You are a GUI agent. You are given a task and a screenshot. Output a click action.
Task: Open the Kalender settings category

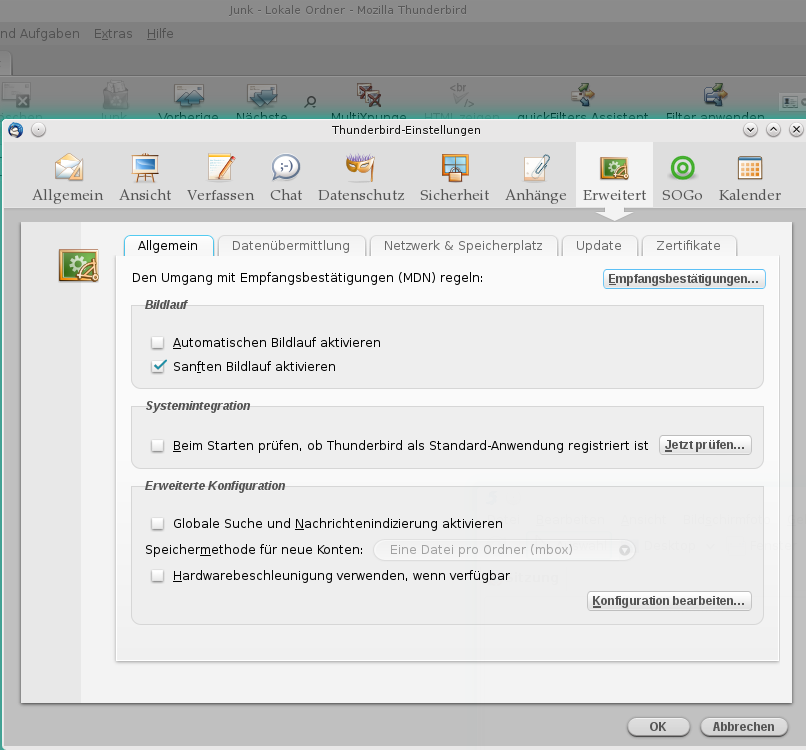[749, 177]
